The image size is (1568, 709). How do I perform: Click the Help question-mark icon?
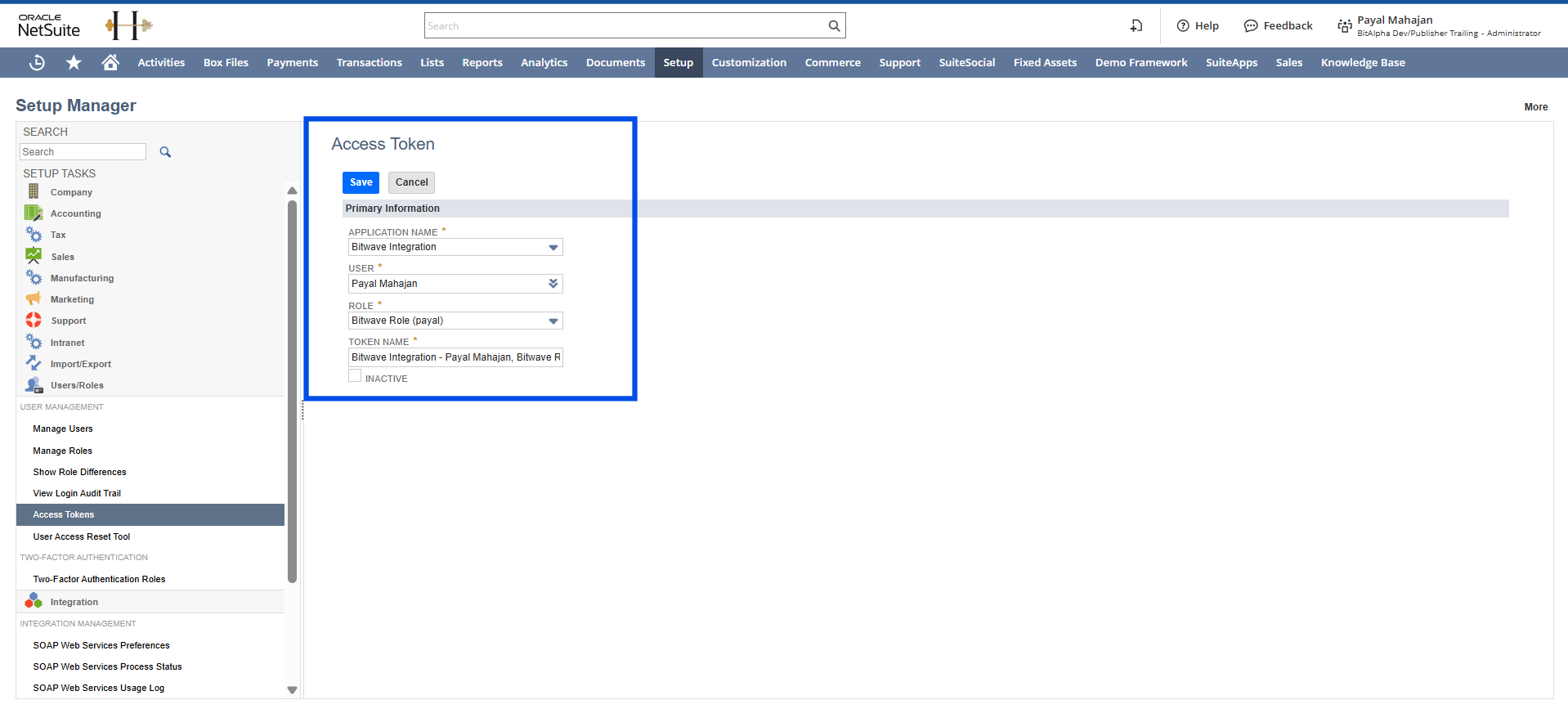(1183, 25)
